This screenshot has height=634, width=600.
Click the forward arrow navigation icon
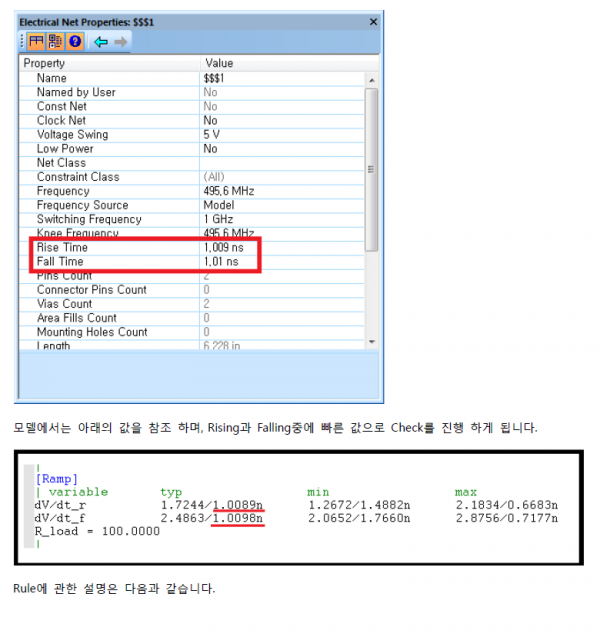(121, 42)
